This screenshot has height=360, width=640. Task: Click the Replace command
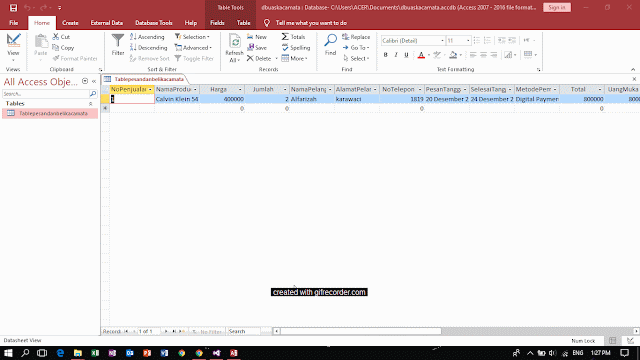click(356, 37)
